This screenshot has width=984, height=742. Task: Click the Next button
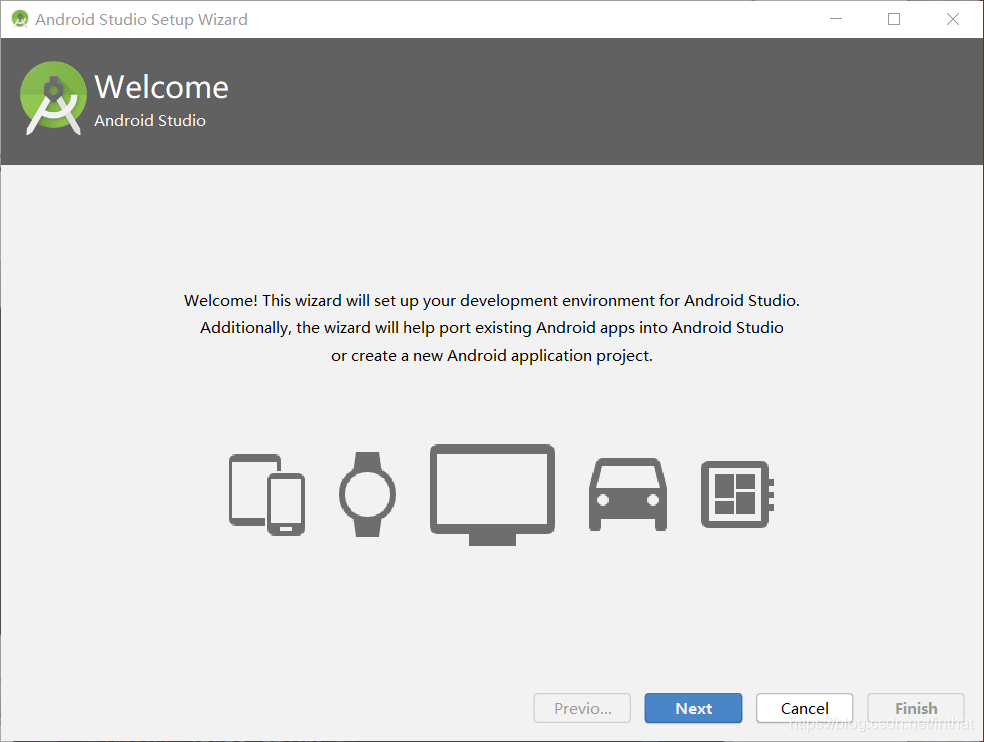coord(693,708)
